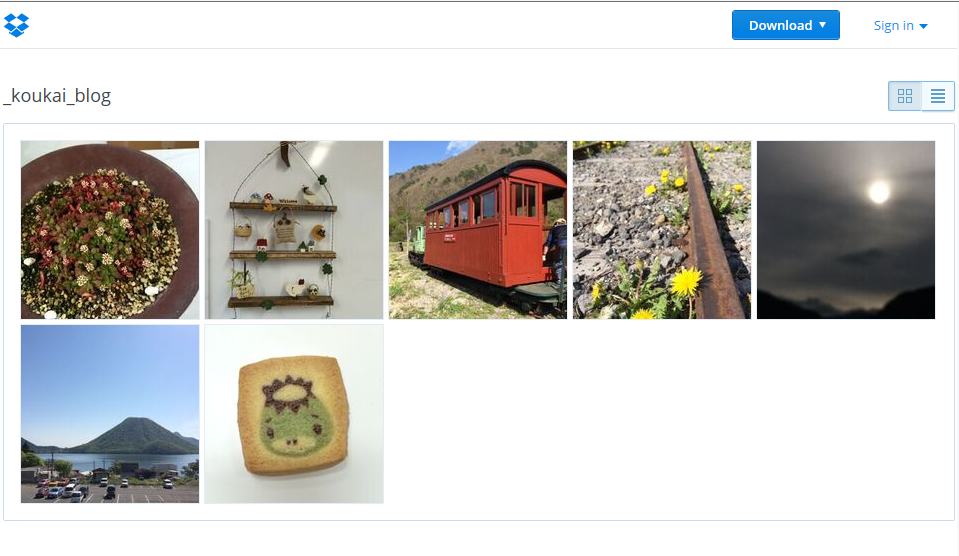Open the red train carriage photo
Viewport: 959px width, 556px height.
(478, 230)
